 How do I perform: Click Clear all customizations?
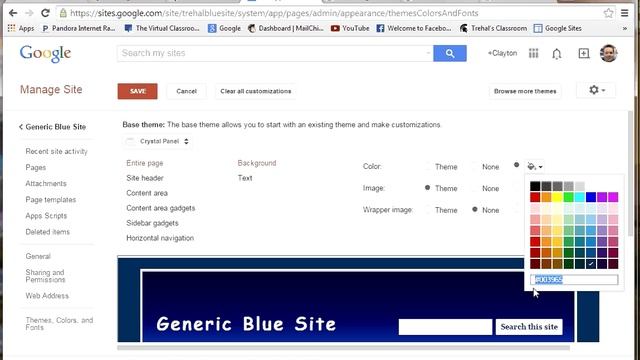pos(256,91)
